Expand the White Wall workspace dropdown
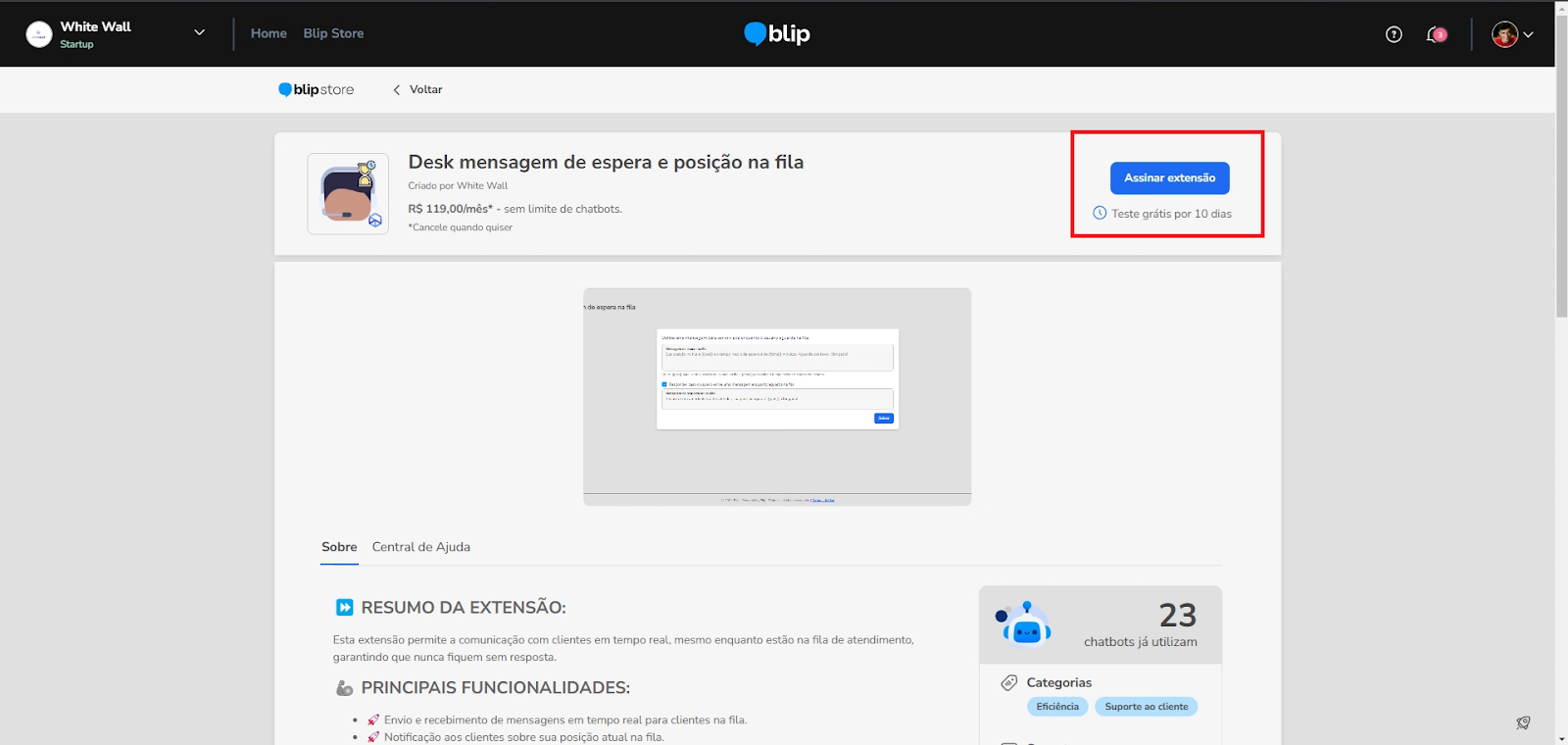1568x745 pixels. (x=199, y=32)
